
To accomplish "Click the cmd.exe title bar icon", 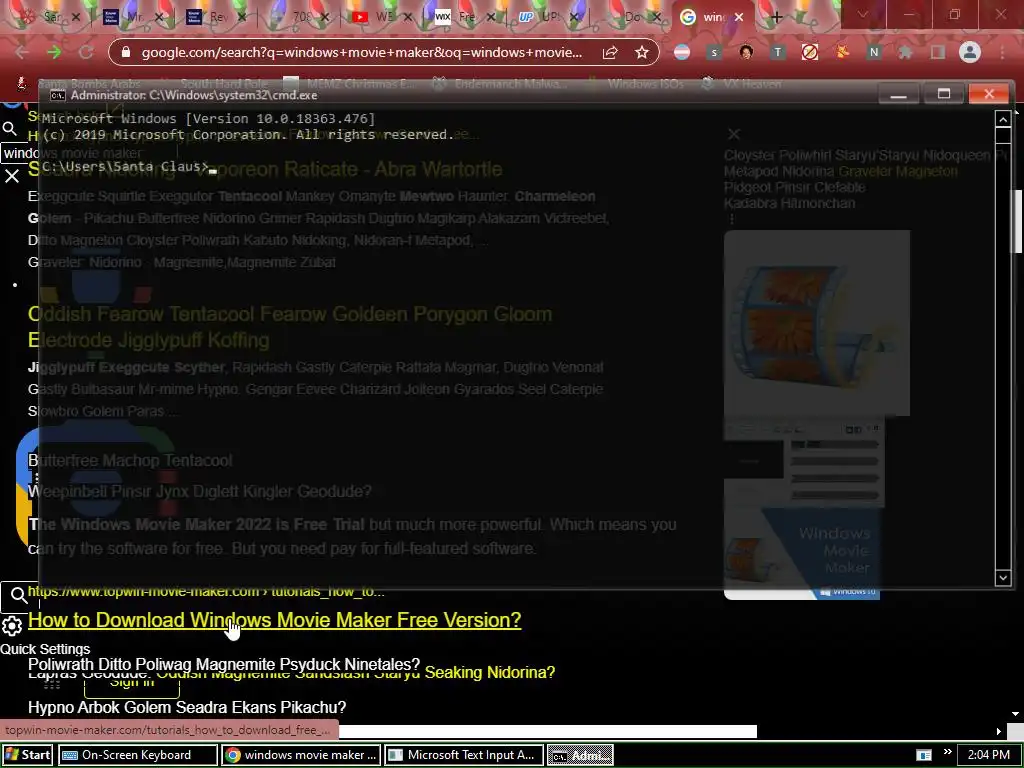I will click(57, 95).
